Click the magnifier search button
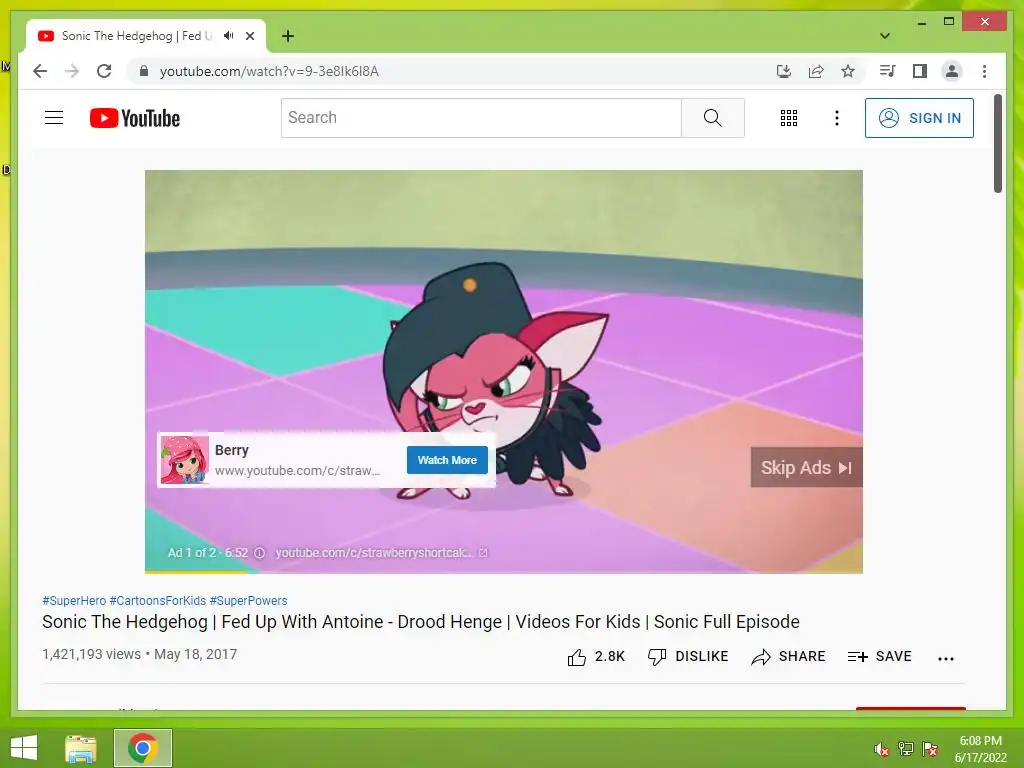This screenshot has width=1024, height=768. tap(712, 118)
